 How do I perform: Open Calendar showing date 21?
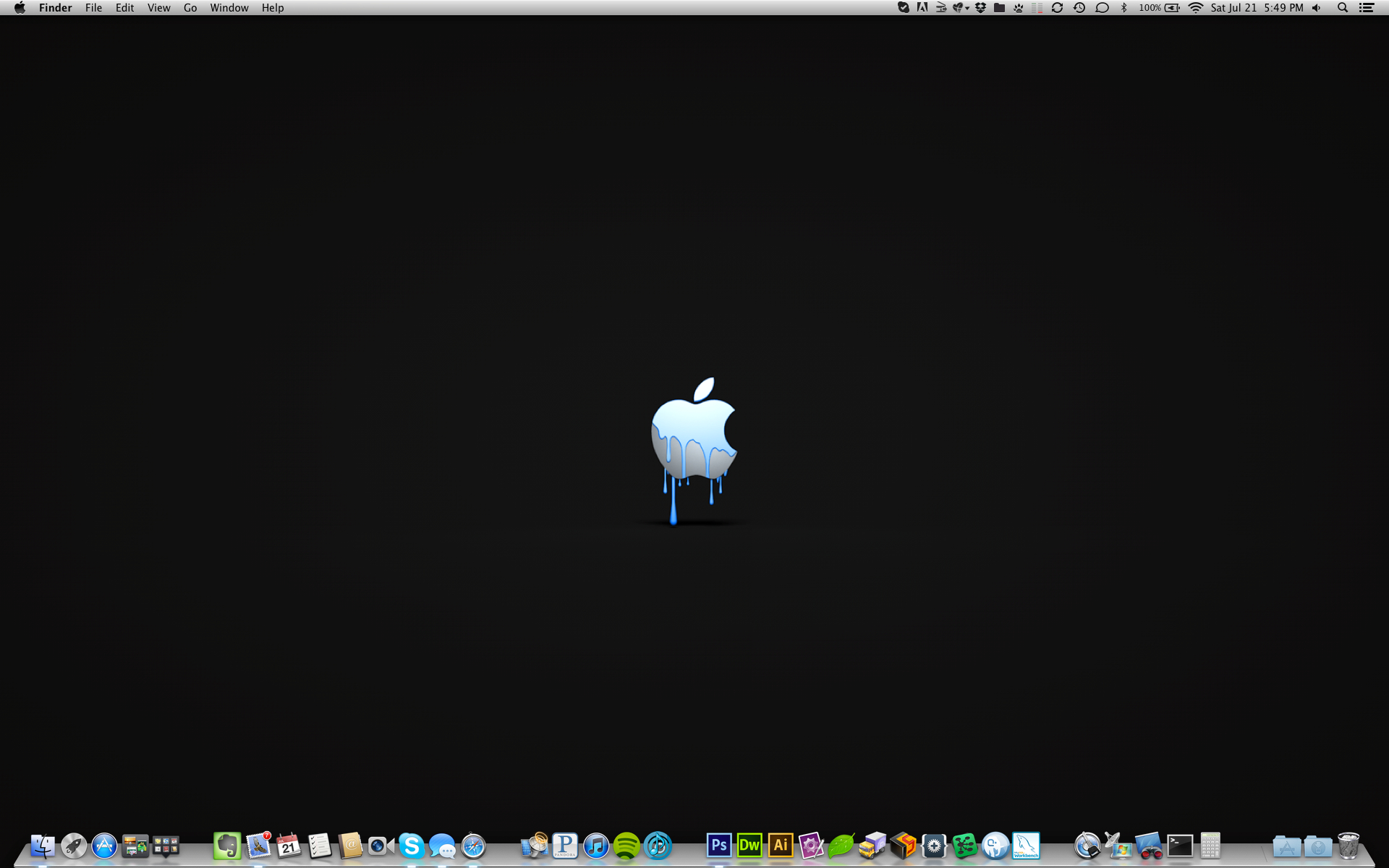tap(289, 845)
